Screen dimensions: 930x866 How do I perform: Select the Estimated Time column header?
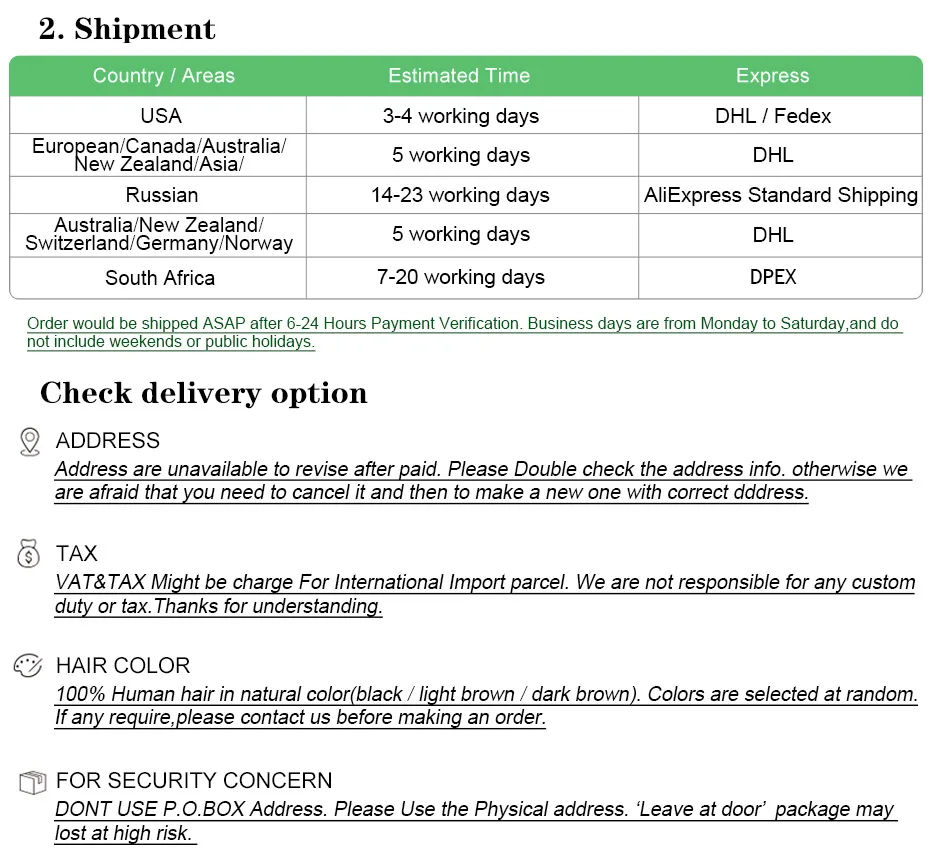(x=459, y=75)
